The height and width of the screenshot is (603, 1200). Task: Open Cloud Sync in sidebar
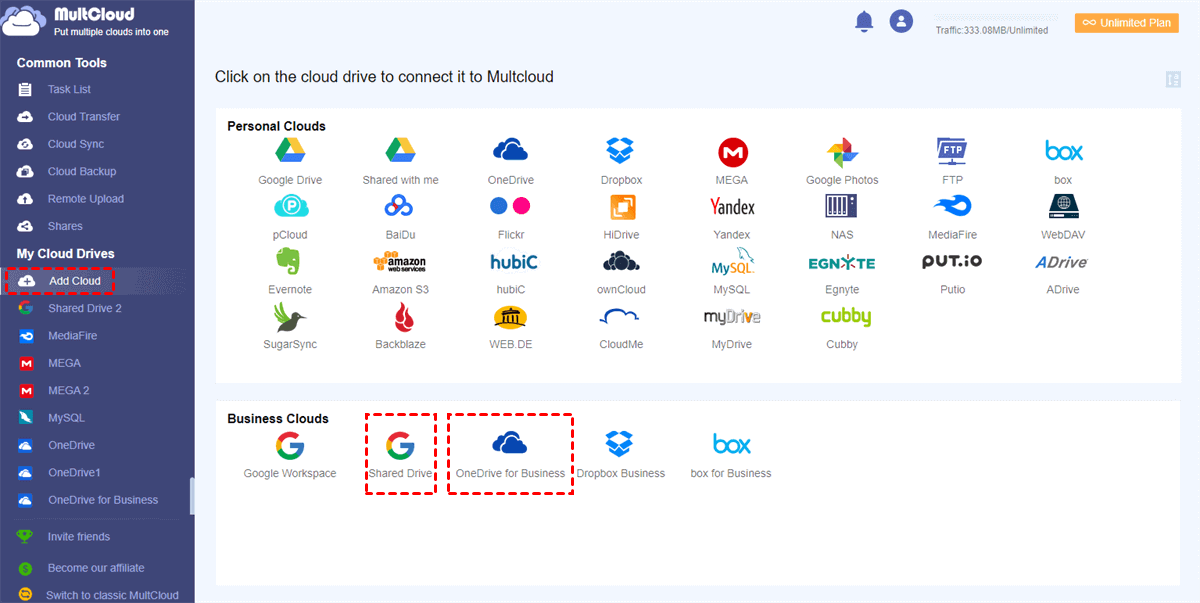[75, 144]
